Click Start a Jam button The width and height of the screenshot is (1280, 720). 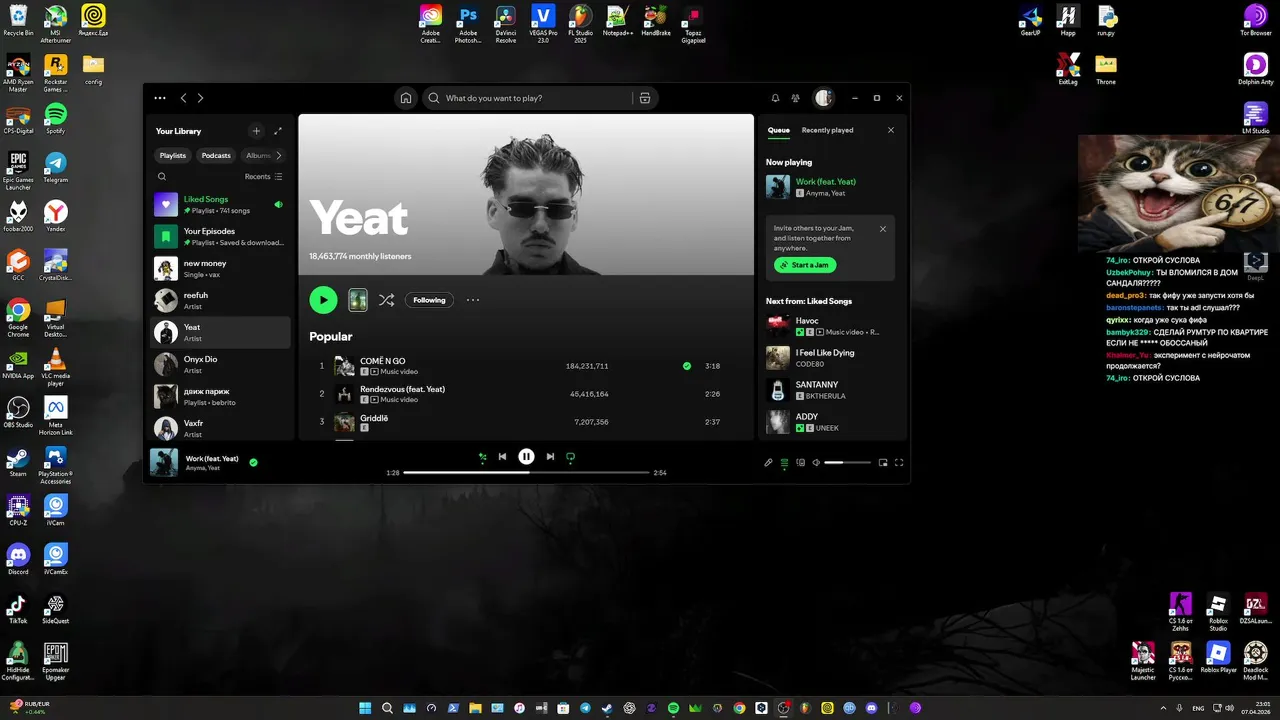(805, 265)
